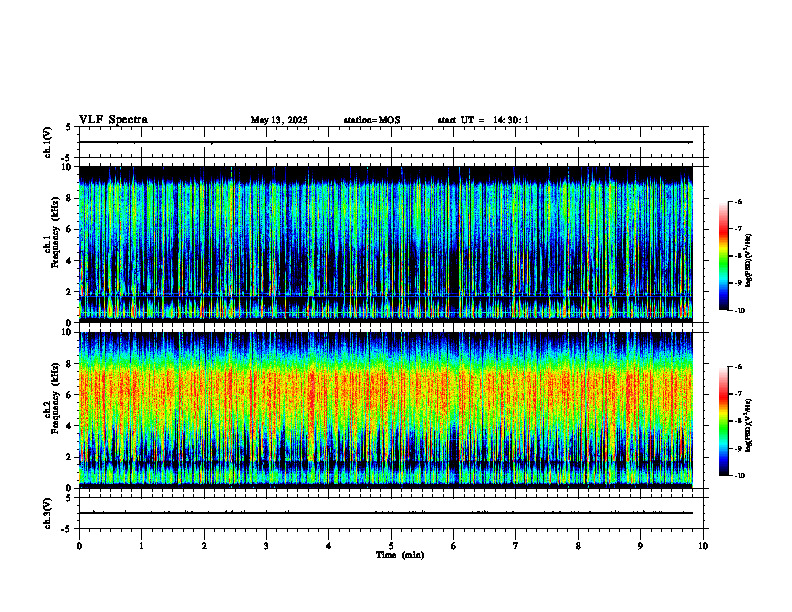Click the time axis tick label '0'

79,546
